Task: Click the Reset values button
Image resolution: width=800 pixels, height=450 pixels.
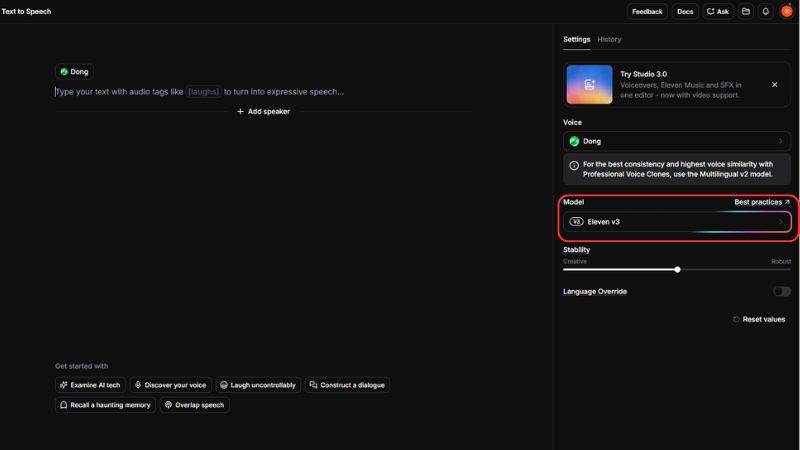Action: 759,319
